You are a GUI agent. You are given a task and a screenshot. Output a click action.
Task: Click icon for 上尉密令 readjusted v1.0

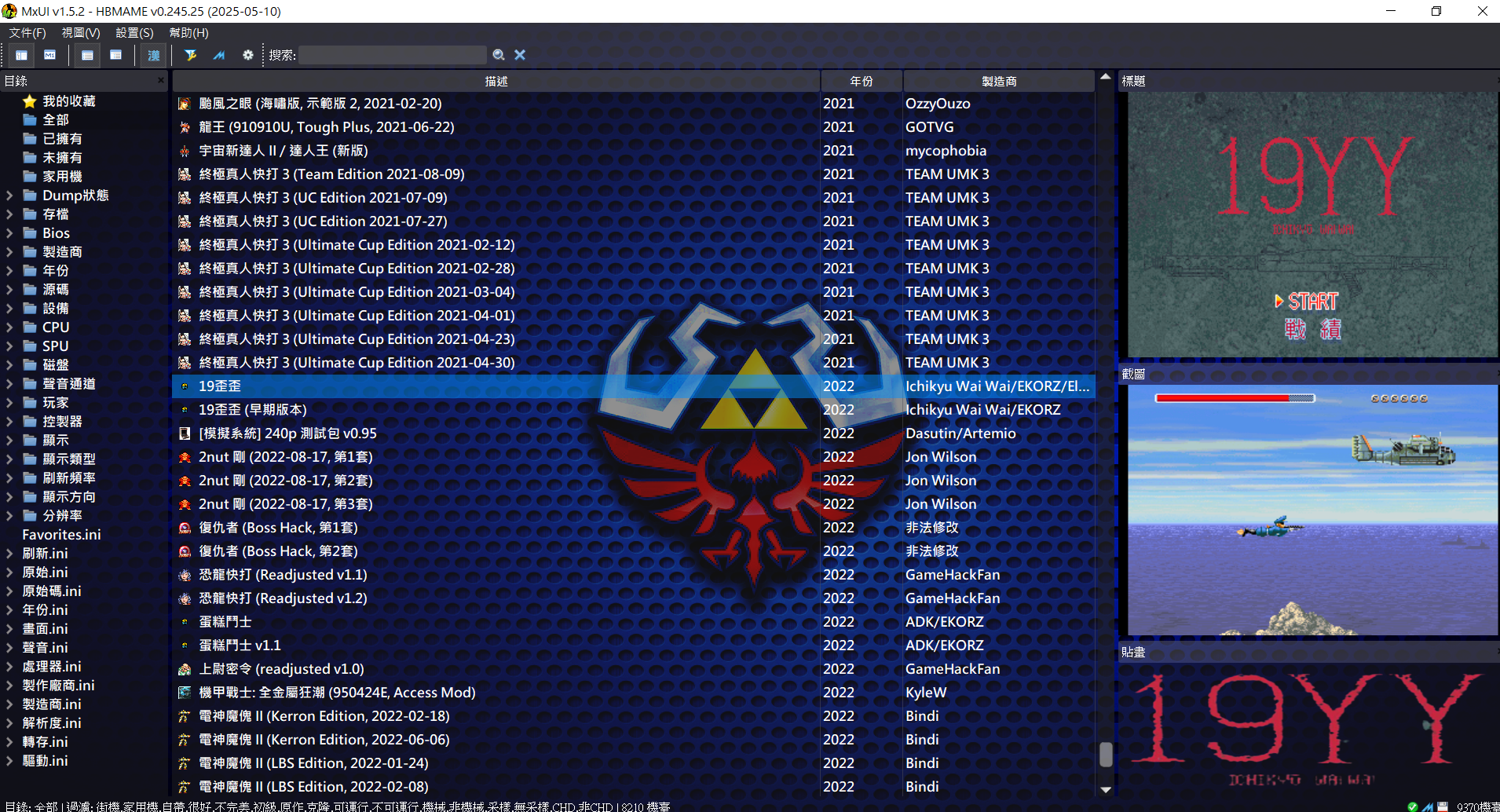click(185, 669)
